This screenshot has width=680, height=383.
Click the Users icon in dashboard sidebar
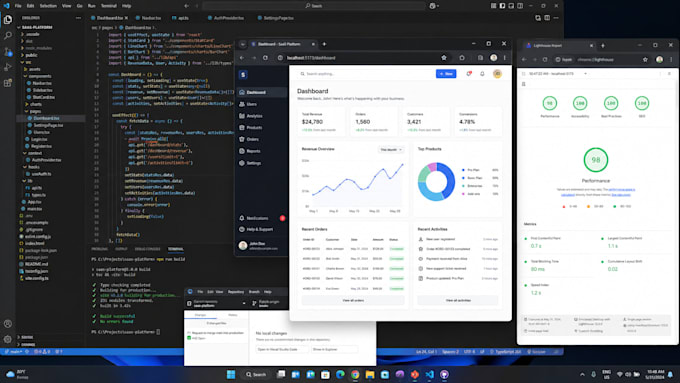pyautogui.click(x=242, y=104)
